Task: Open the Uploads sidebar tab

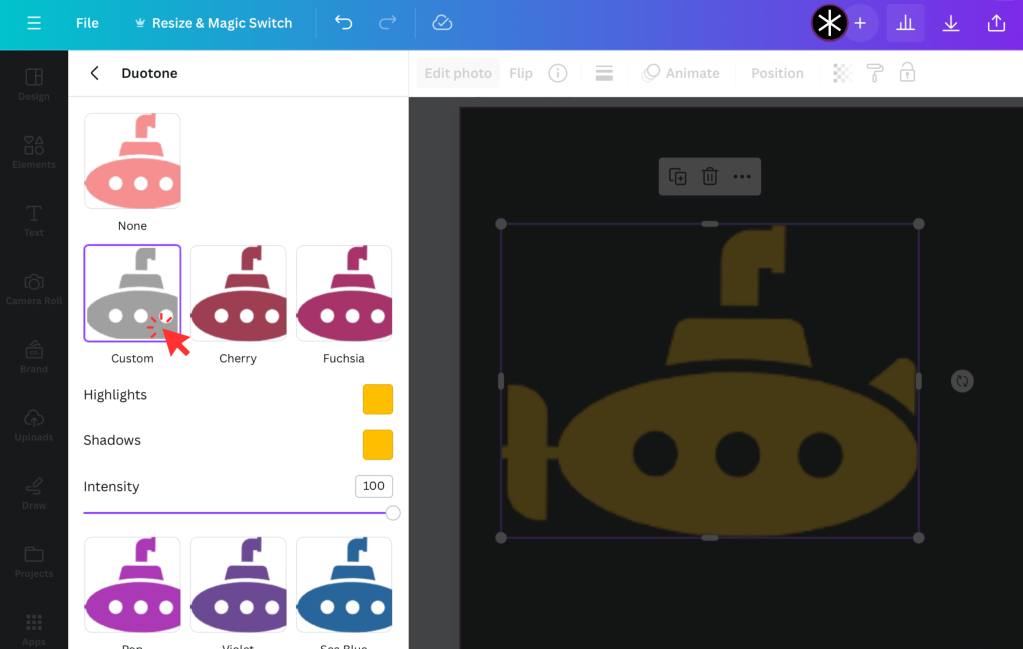Action: pyautogui.click(x=34, y=425)
